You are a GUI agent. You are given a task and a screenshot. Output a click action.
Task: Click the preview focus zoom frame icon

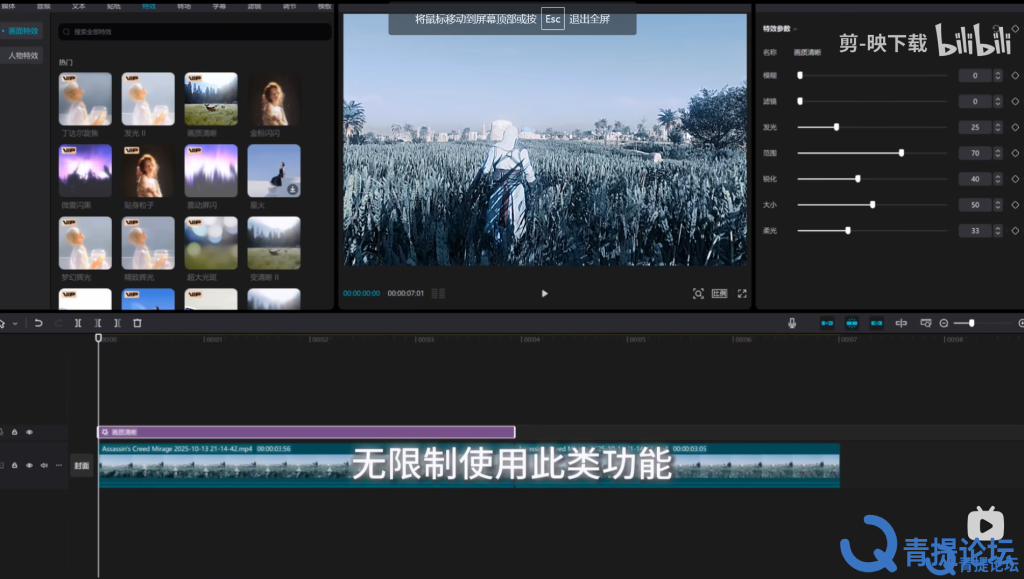(698, 294)
